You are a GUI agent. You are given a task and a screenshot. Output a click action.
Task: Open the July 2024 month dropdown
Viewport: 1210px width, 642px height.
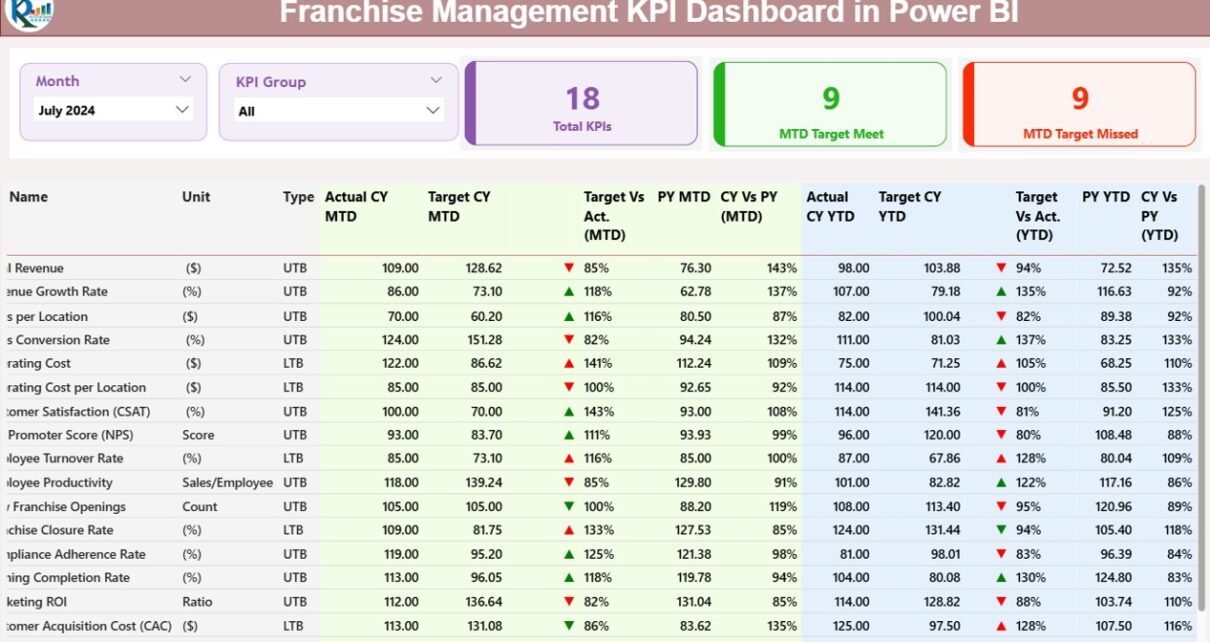[113, 110]
